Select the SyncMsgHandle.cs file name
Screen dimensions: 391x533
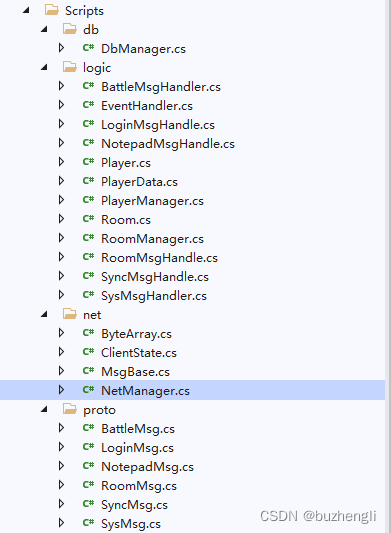tap(155, 277)
